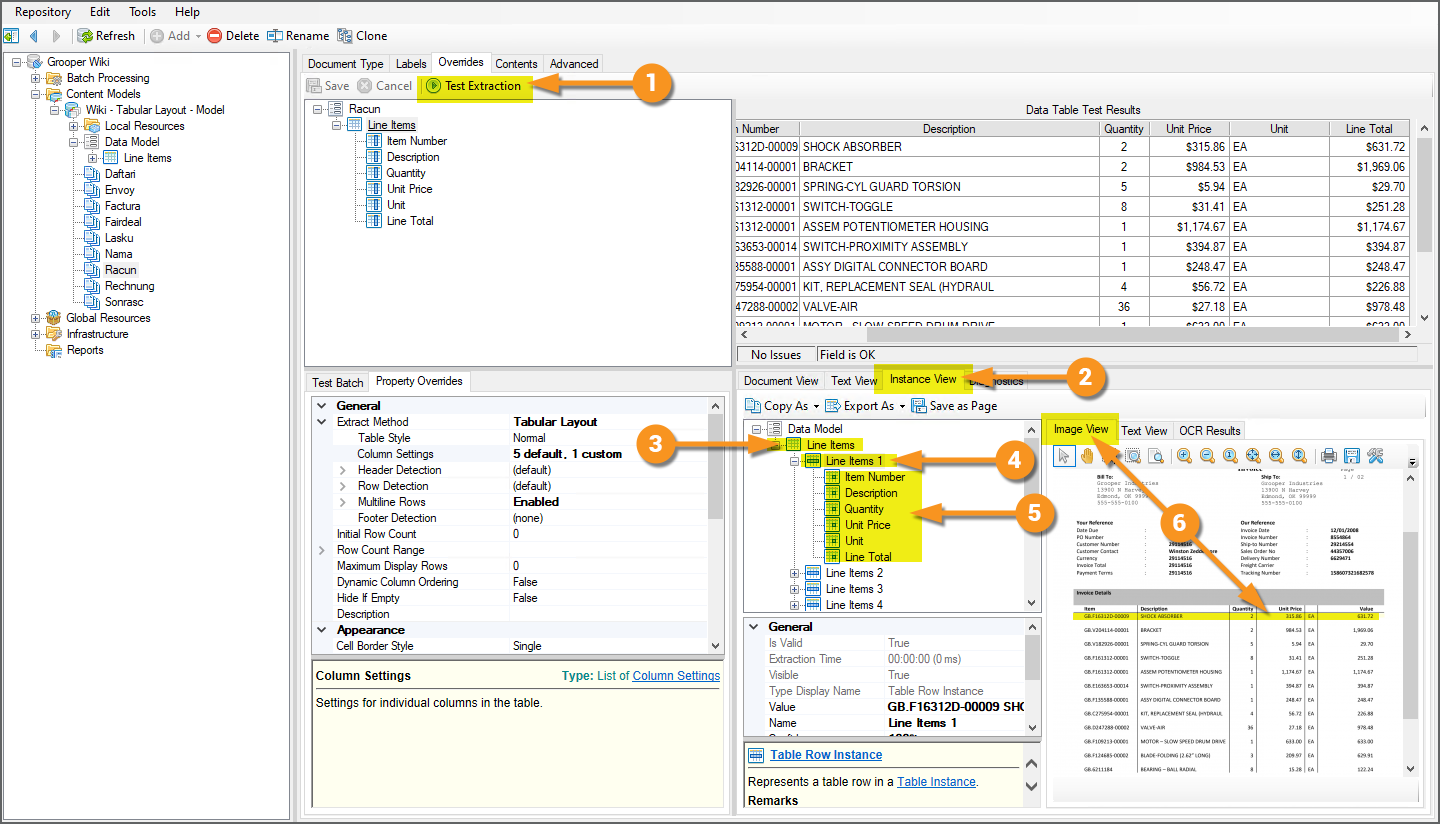Click the Delete toolbar button
Viewport: 1440px width, 824px height.
233,36
